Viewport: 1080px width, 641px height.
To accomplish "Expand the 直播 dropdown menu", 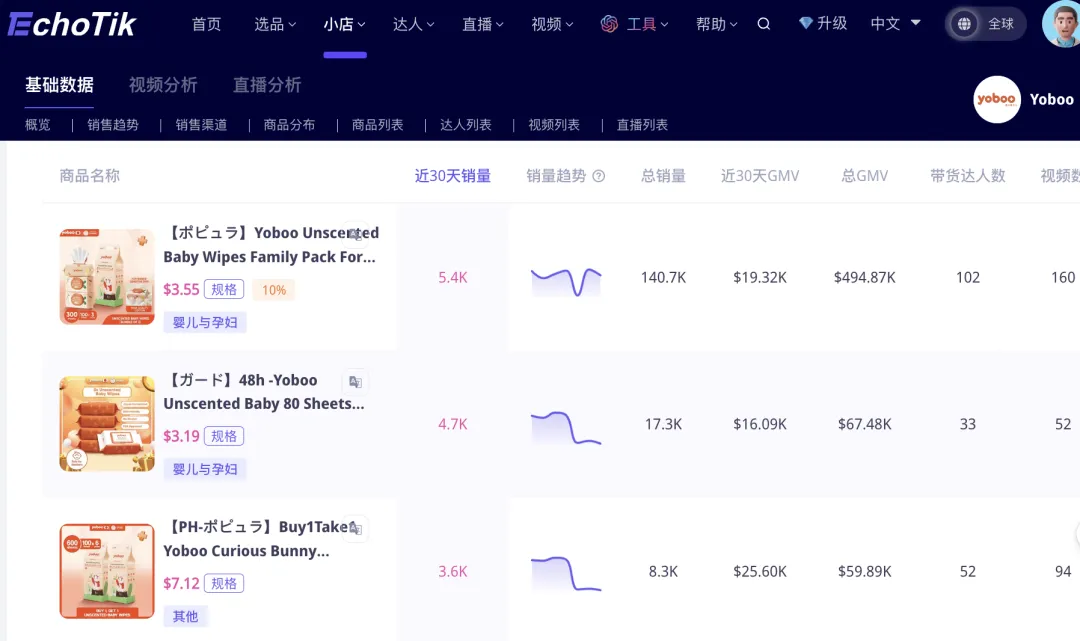I will [483, 24].
